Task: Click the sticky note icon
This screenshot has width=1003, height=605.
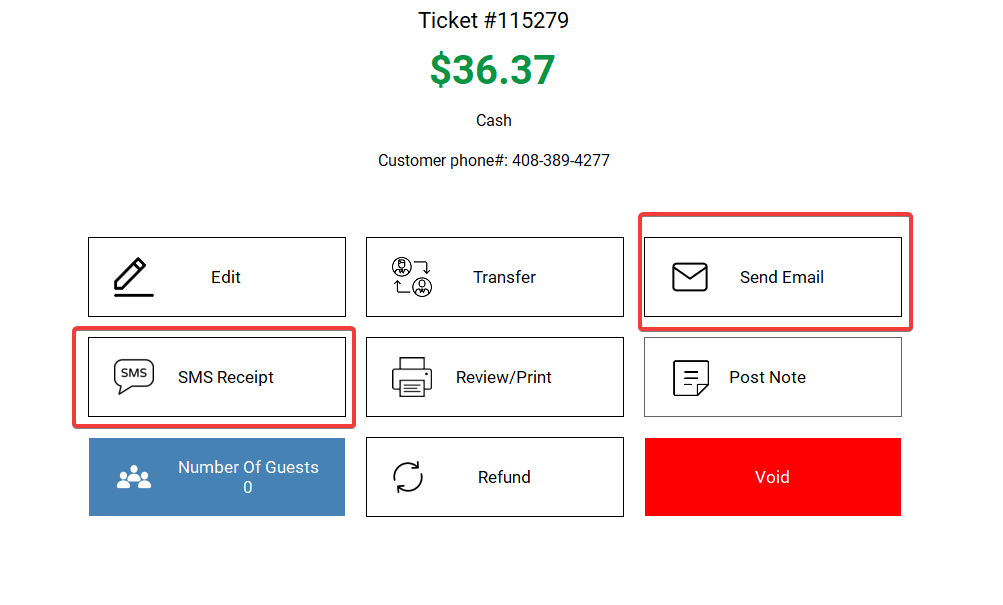Action: coord(691,377)
